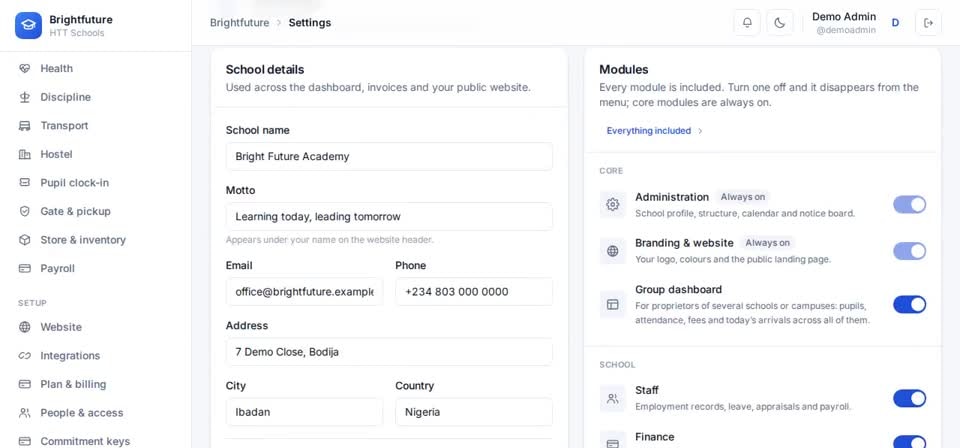Toggle the Branding & website switch
Viewport: 960px width, 448px height.
tap(909, 251)
